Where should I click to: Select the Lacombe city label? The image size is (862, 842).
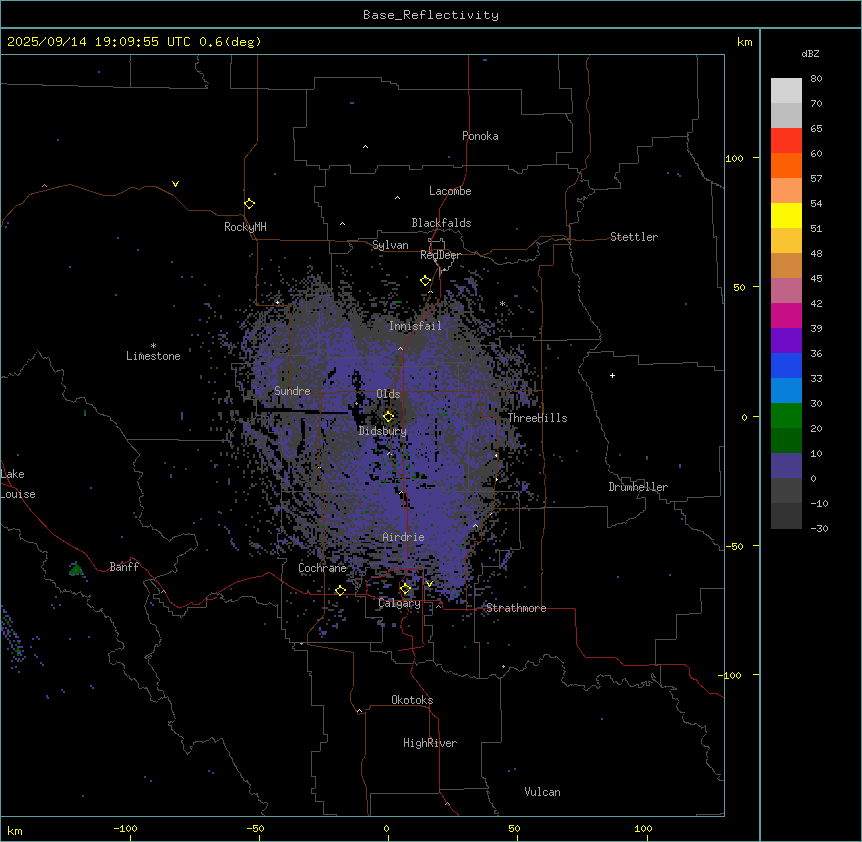tap(450, 191)
